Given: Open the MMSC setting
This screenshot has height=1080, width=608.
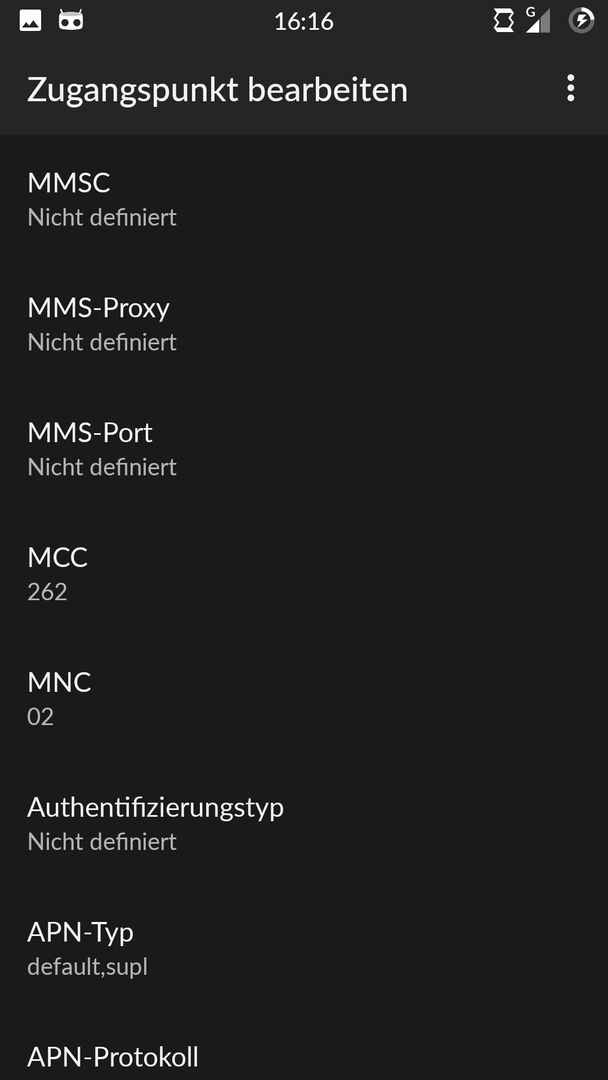Looking at the screenshot, I should [304, 198].
